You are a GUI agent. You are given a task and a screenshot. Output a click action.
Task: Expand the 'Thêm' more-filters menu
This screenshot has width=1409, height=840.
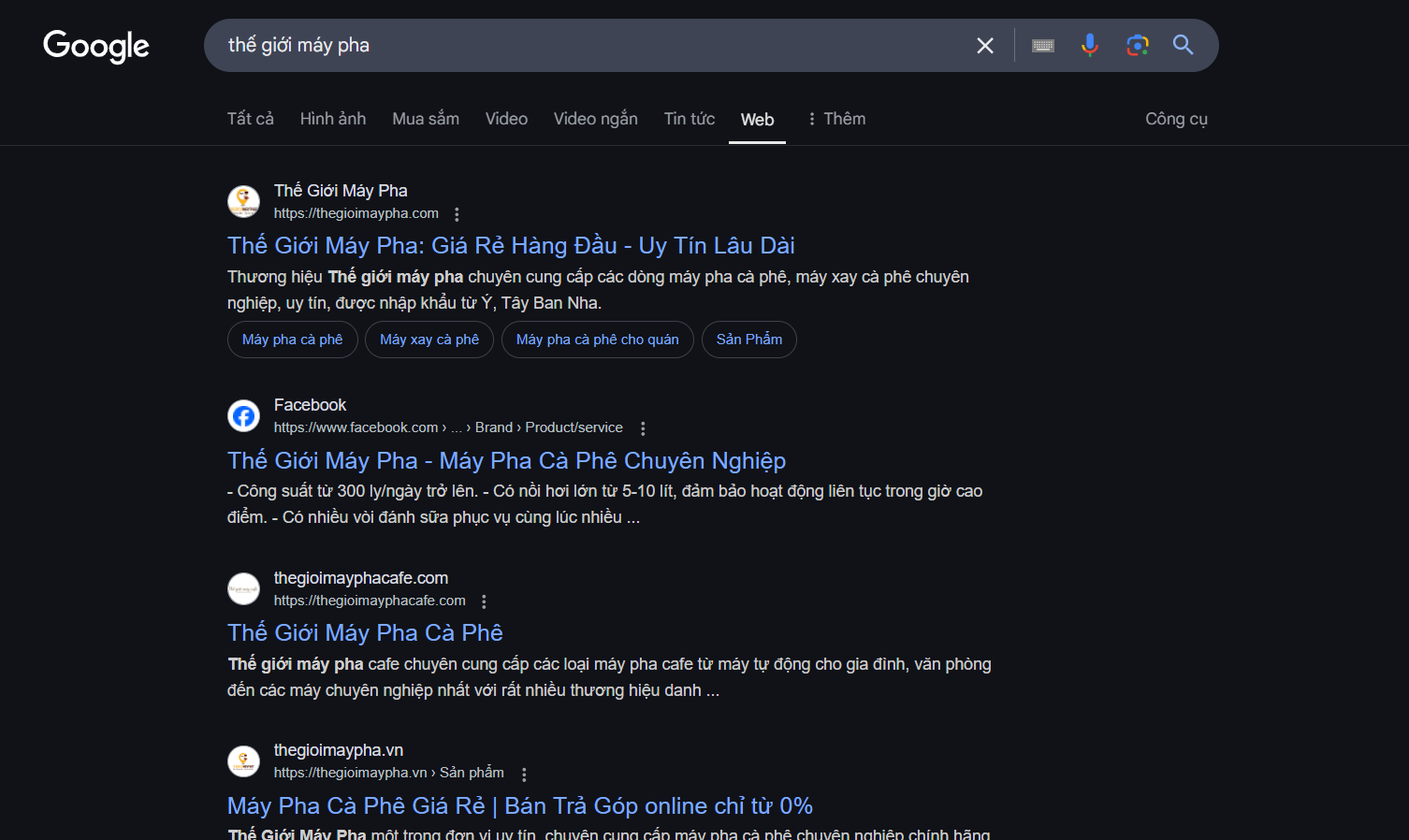pos(837,119)
